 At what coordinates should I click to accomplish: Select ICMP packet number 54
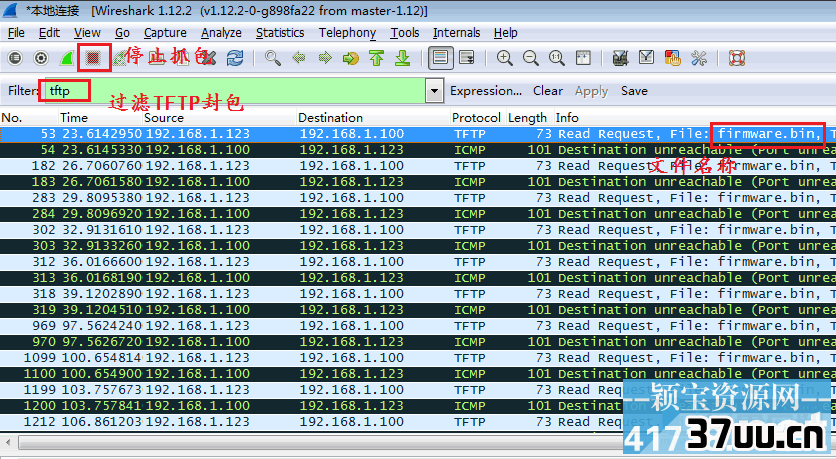pos(418,150)
